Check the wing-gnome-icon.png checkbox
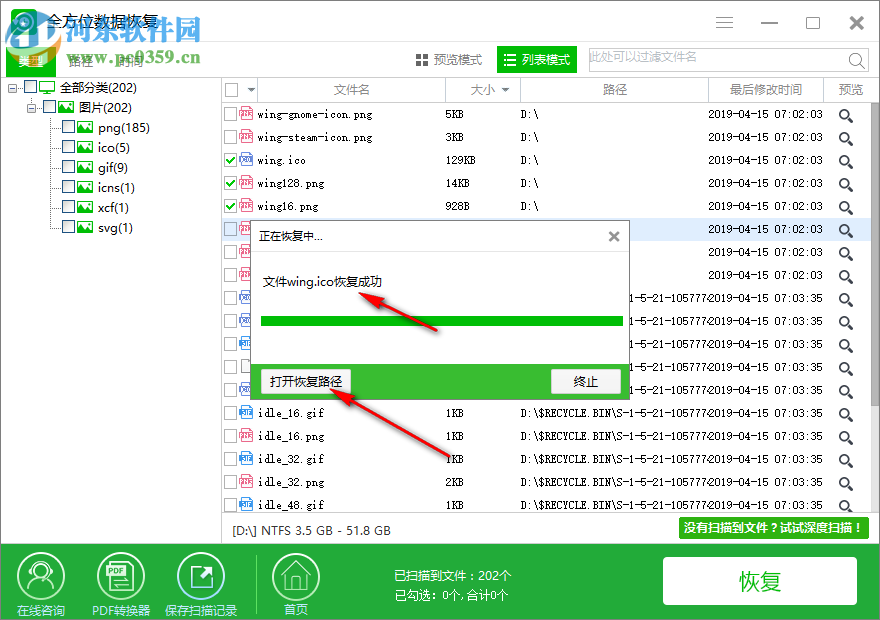880x620 pixels. click(x=229, y=113)
